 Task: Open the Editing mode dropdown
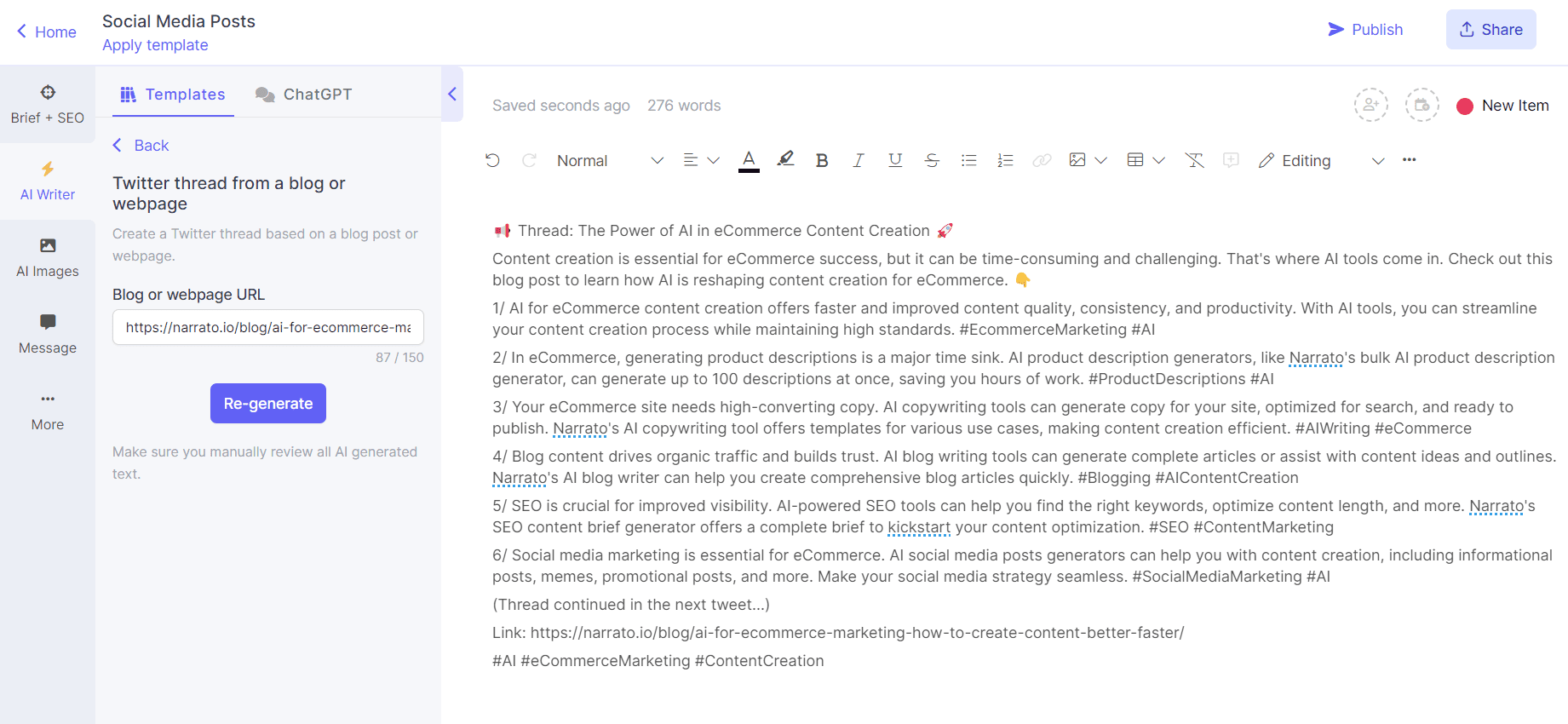[x=1322, y=160]
